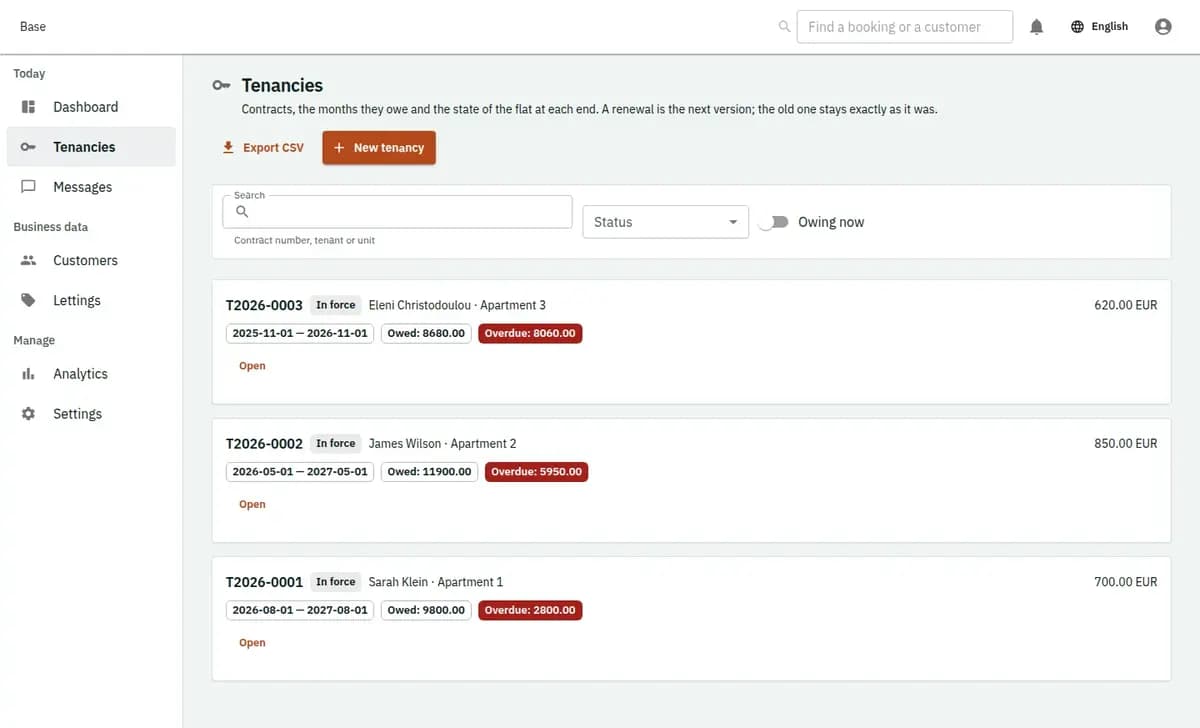The height and width of the screenshot is (728, 1200).
Task: Click the 620.00 EUR rent amount
Action: (1125, 305)
